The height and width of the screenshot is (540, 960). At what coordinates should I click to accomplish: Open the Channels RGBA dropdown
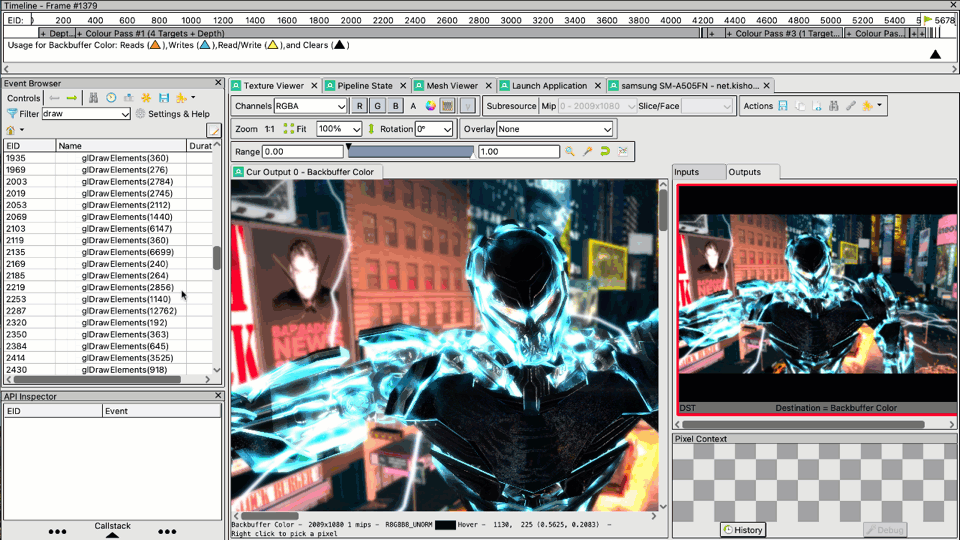pos(310,106)
